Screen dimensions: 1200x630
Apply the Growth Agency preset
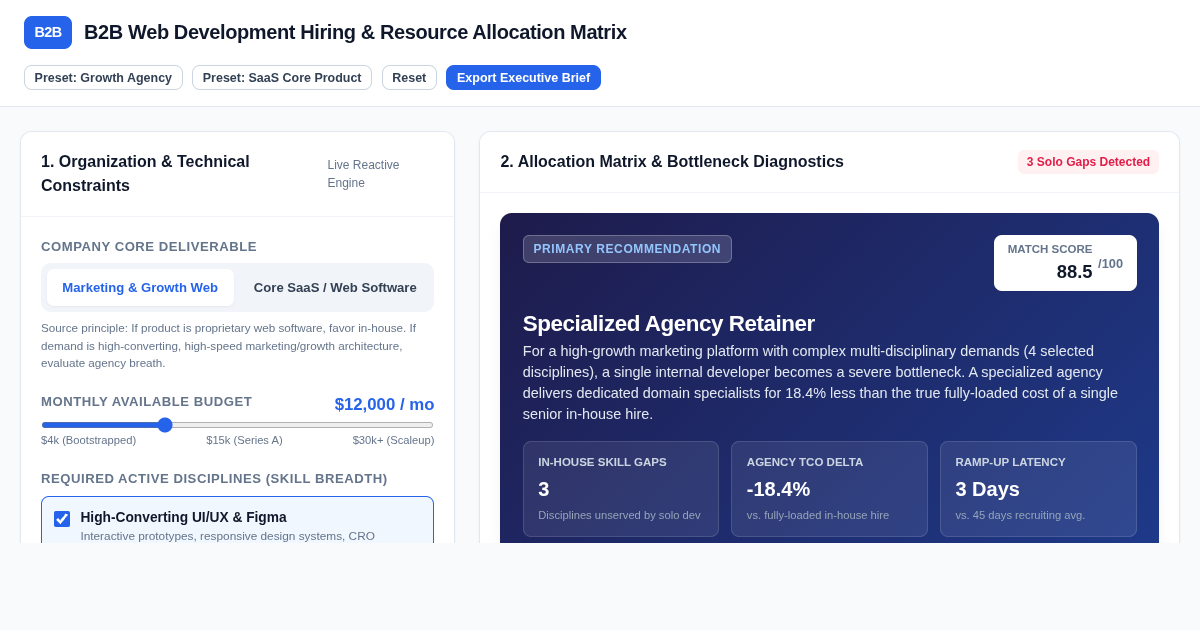[x=103, y=78]
